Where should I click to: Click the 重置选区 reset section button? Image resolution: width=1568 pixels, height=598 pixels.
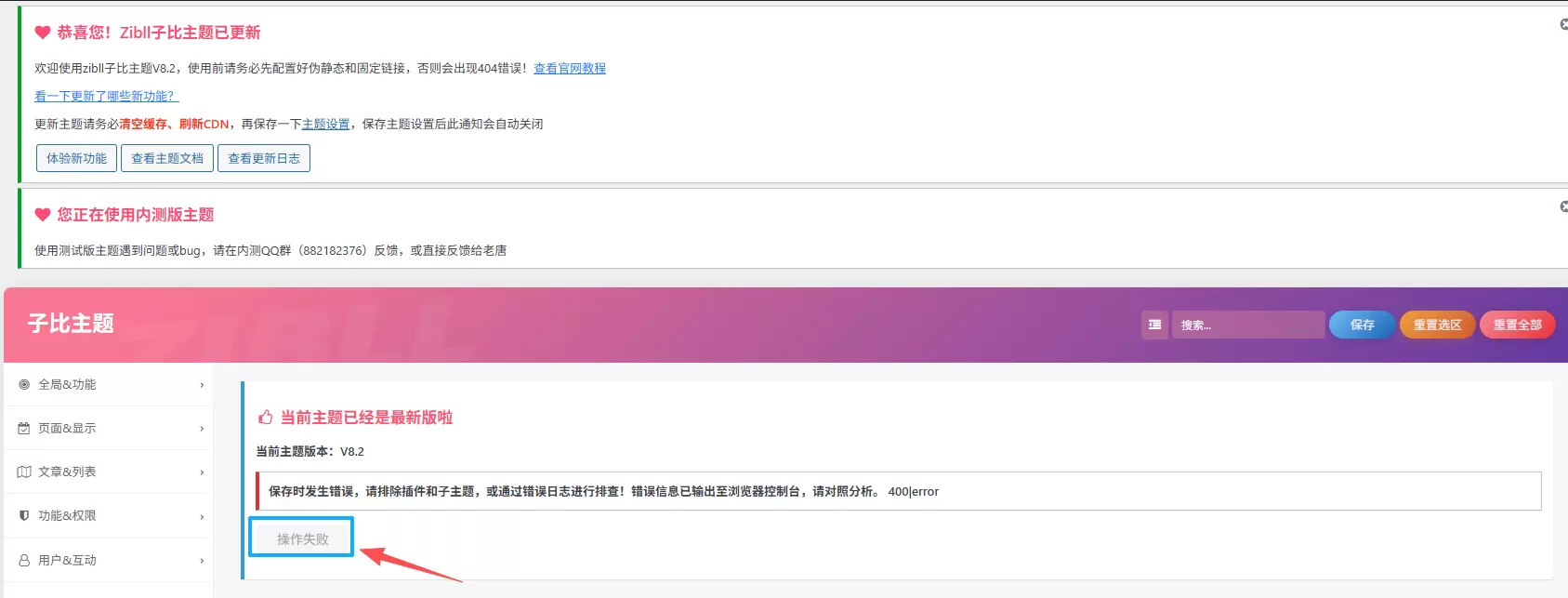pos(1437,325)
